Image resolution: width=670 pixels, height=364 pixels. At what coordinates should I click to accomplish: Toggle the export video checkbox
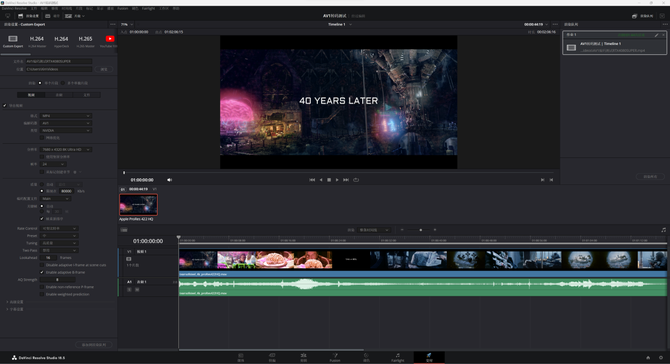pyautogui.click(x=5, y=106)
